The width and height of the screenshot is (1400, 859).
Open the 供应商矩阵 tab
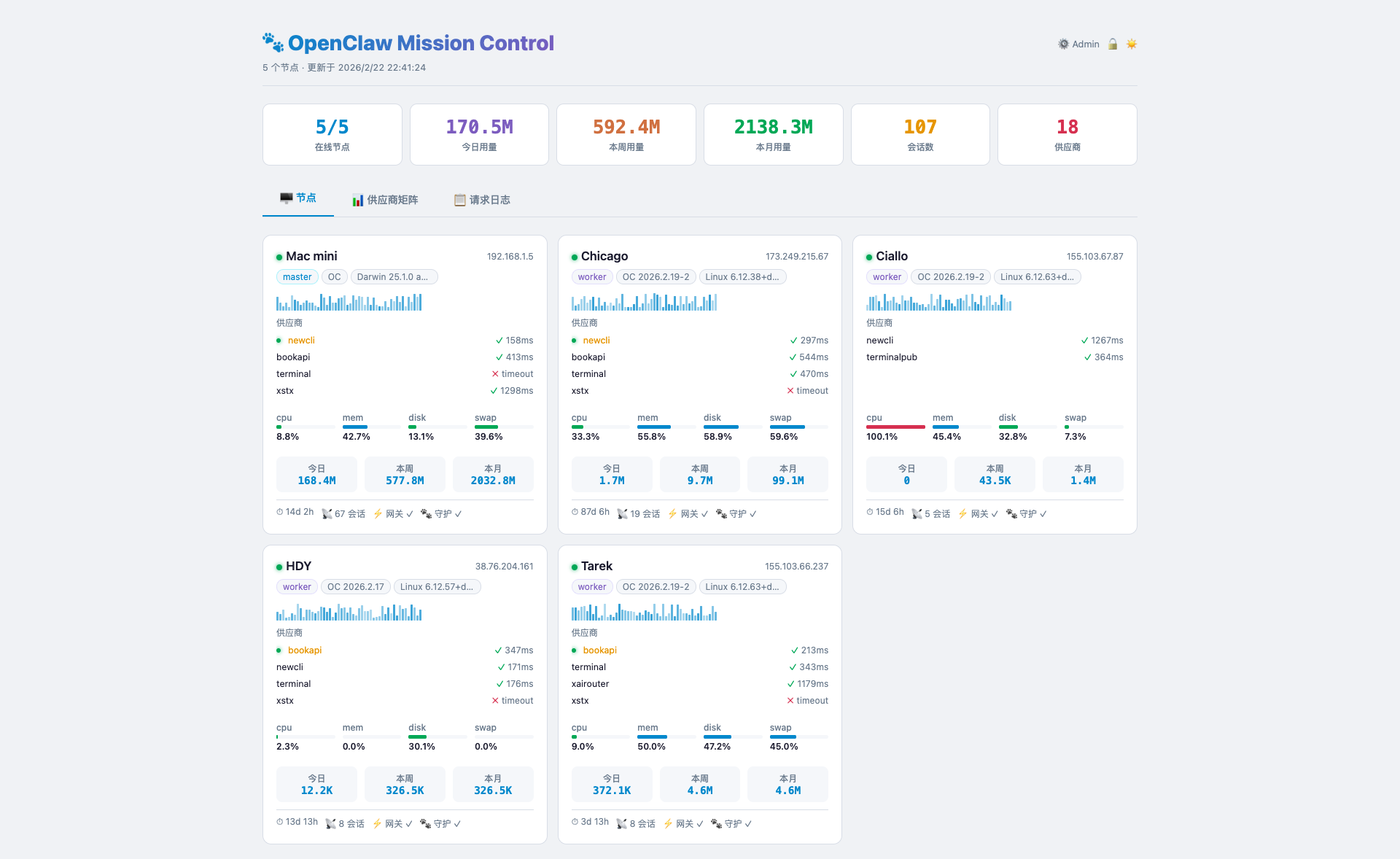pos(385,200)
